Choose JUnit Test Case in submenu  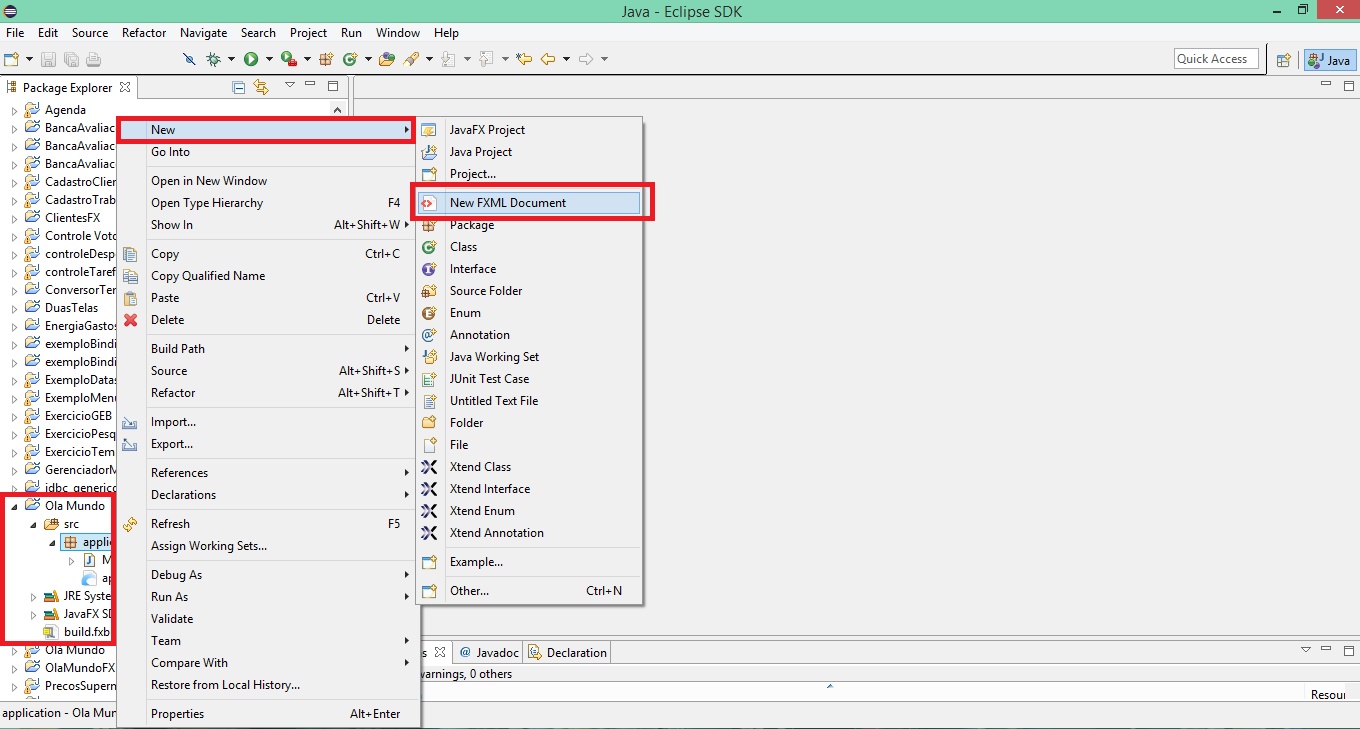pos(529,379)
